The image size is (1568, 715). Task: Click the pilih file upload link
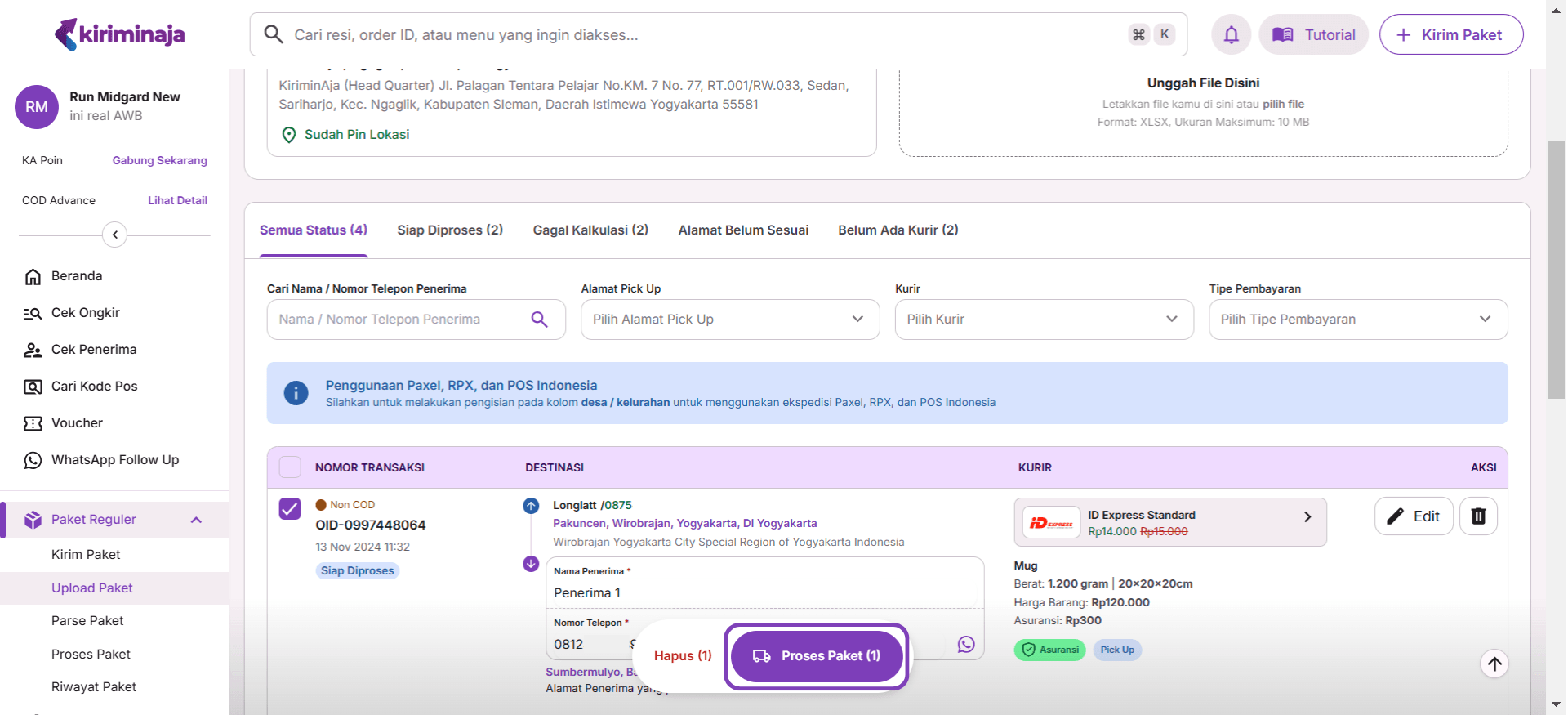pyautogui.click(x=1283, y=104)
